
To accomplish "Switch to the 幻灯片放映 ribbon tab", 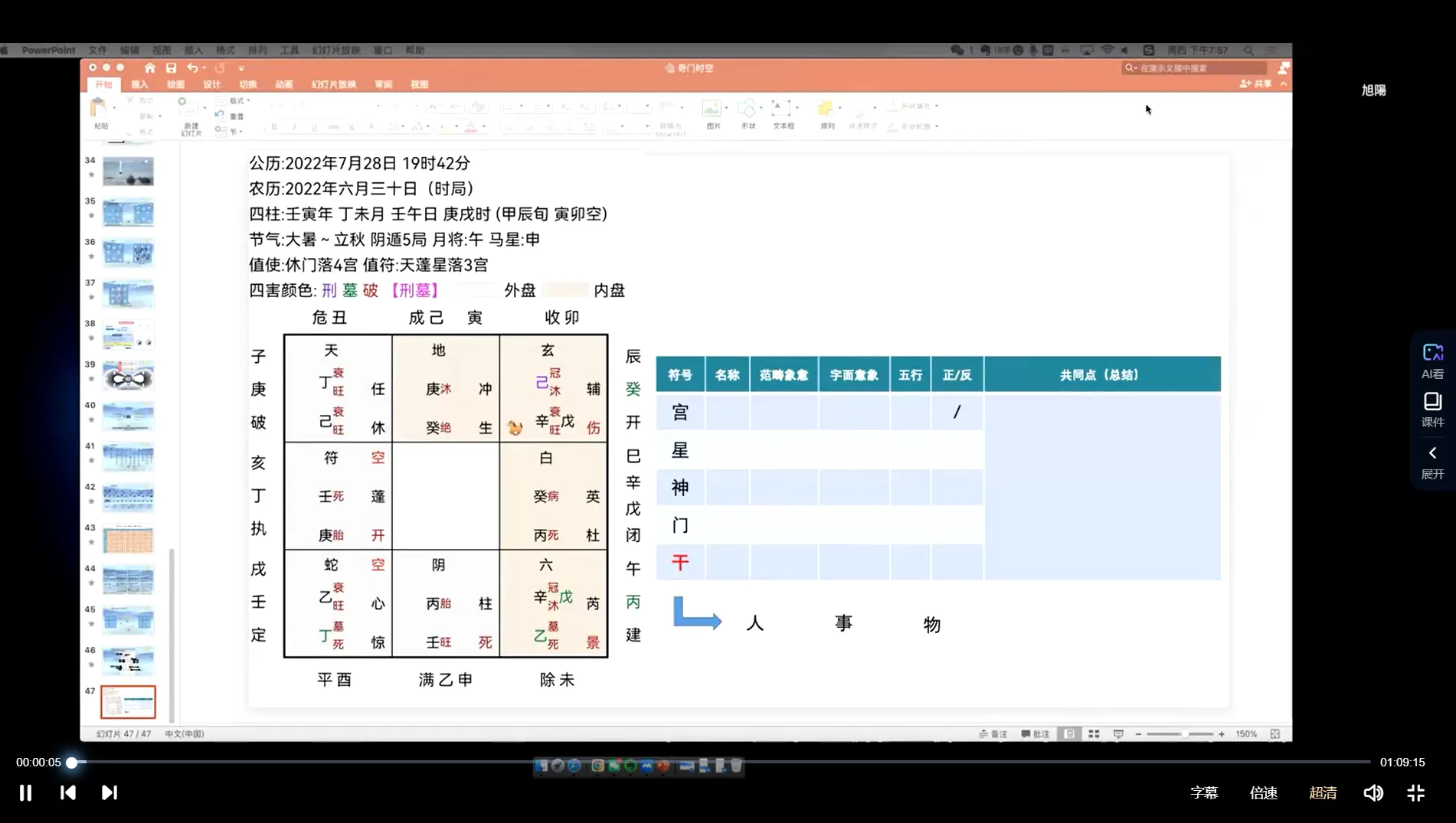I will click(333, 85).
